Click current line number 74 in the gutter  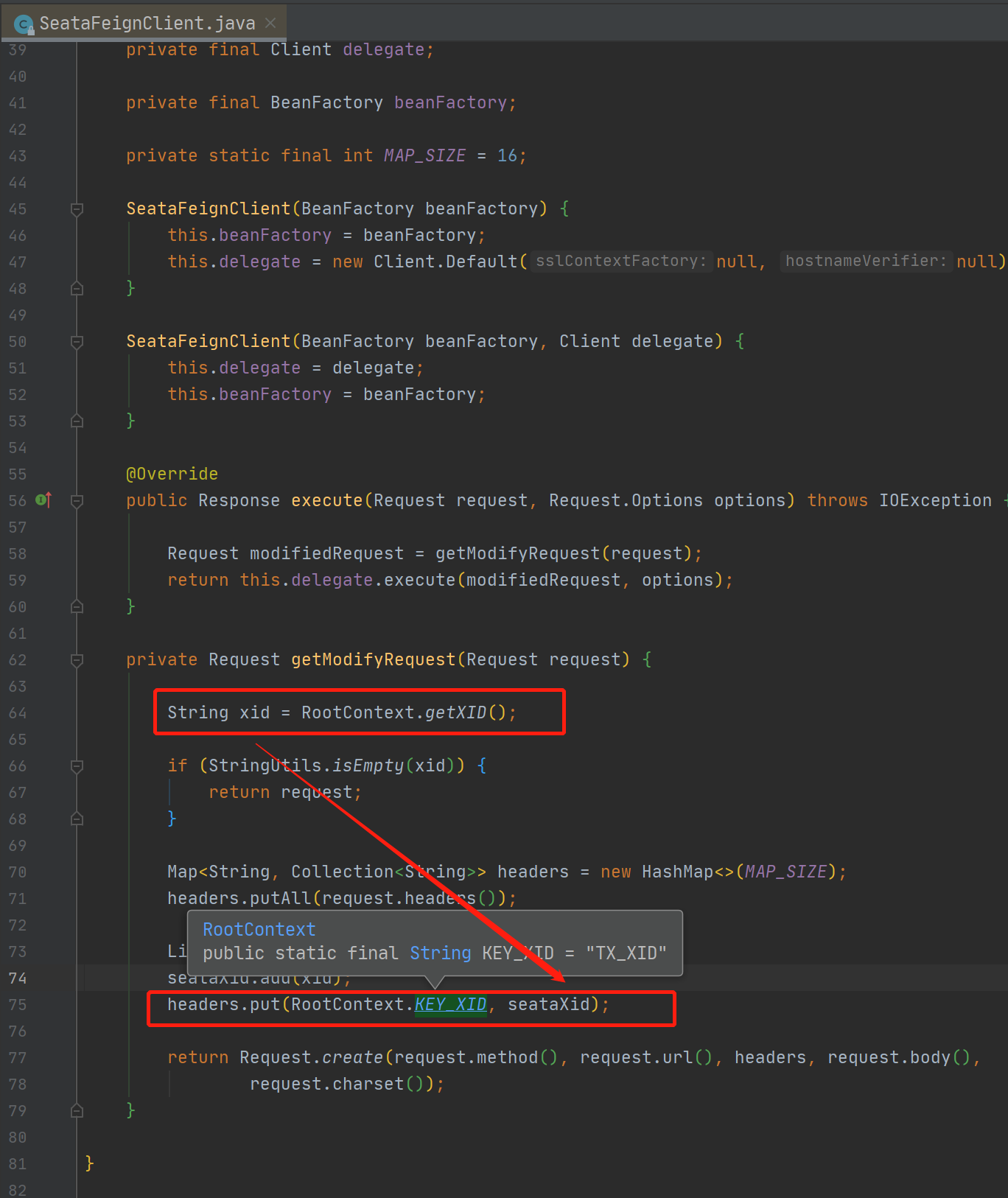tap(18, 978)
